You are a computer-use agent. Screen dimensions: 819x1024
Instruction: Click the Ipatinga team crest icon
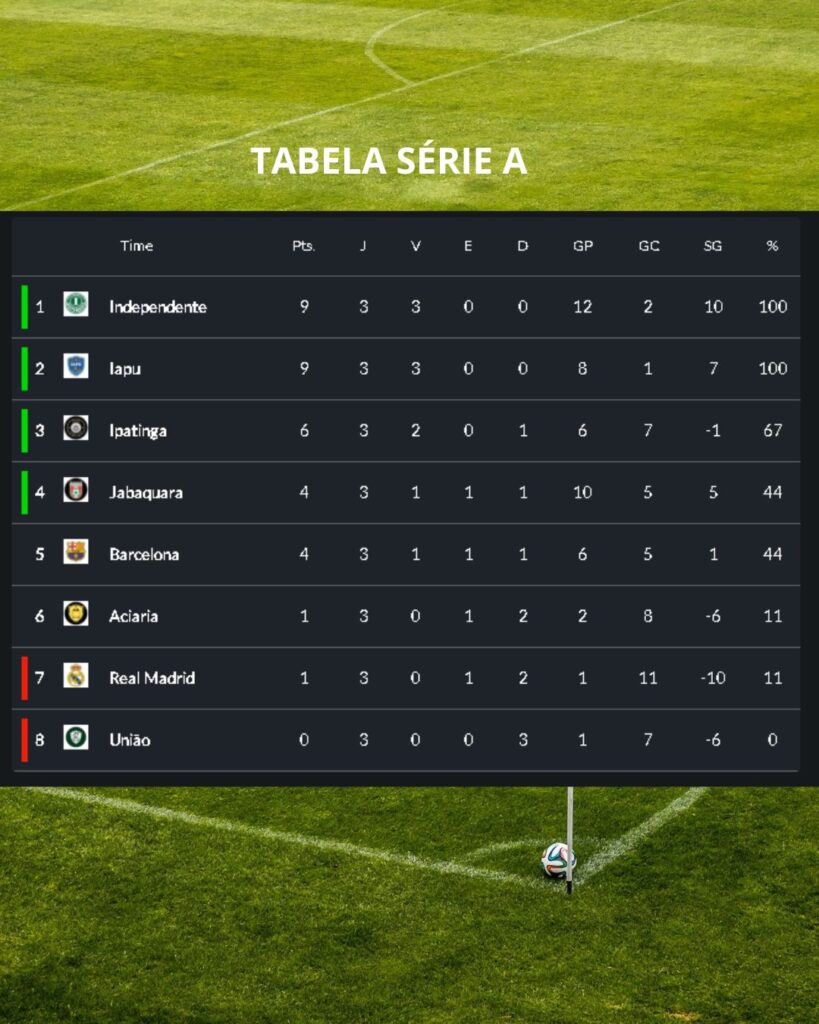pos(76,428)
